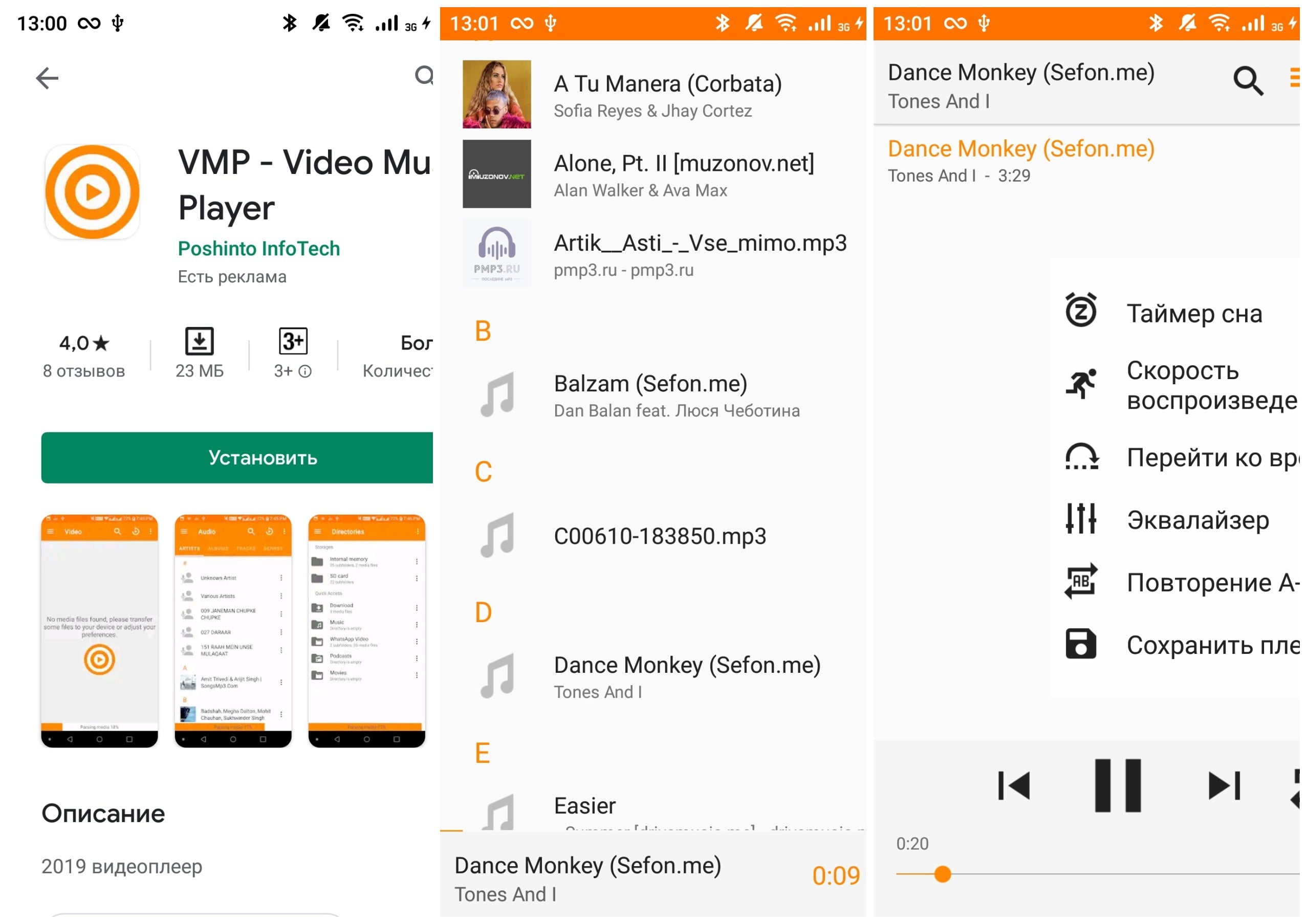
Task: Tap the Установить install button
Action: (237, 458)
